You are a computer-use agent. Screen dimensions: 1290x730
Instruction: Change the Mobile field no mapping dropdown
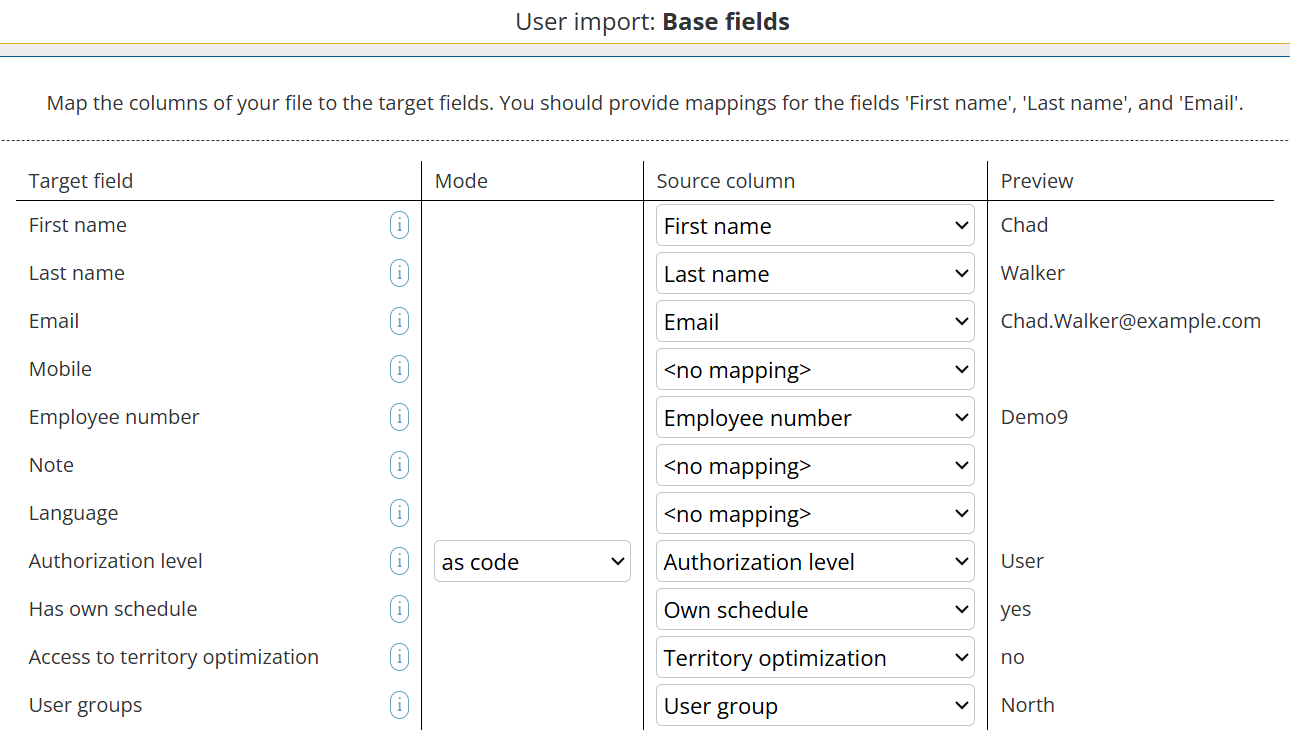click(x=814, y=368)
